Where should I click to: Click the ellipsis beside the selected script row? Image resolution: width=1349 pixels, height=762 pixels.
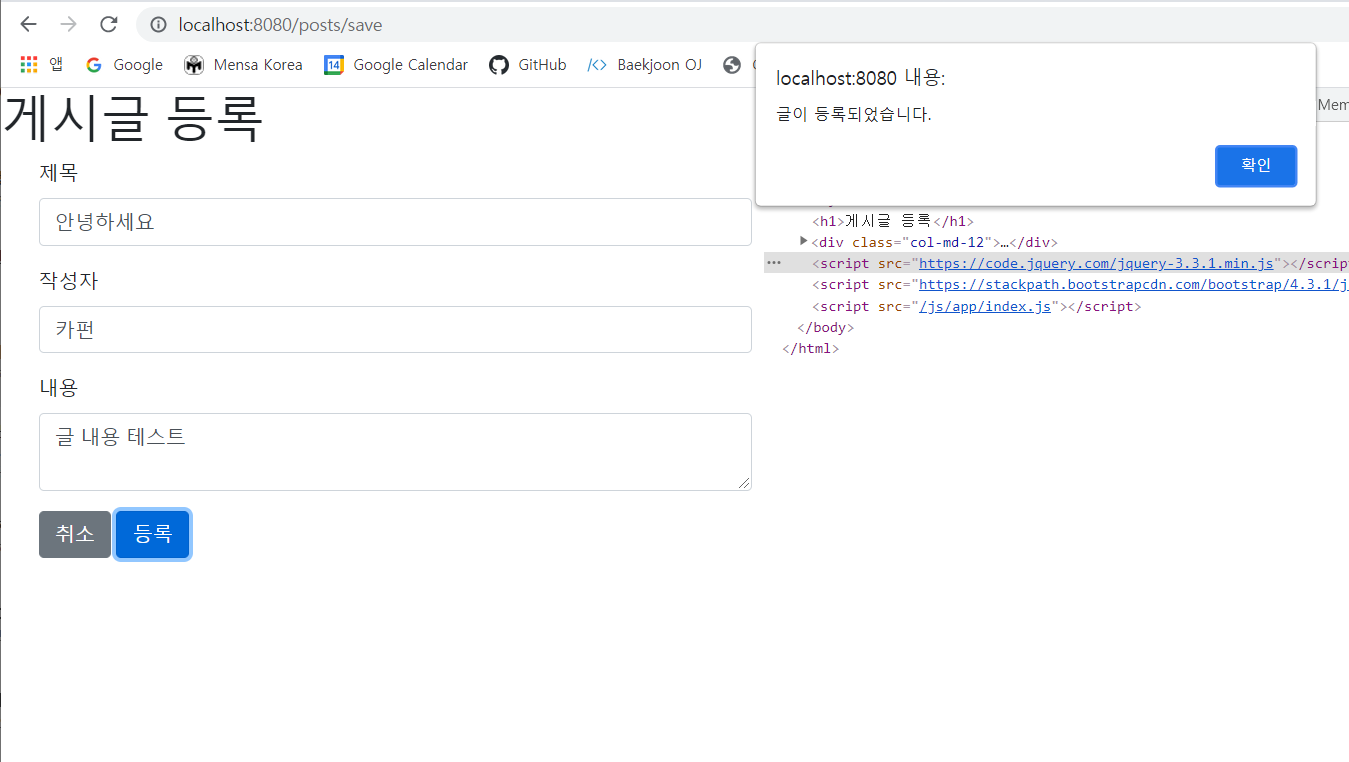pos(773,263)
